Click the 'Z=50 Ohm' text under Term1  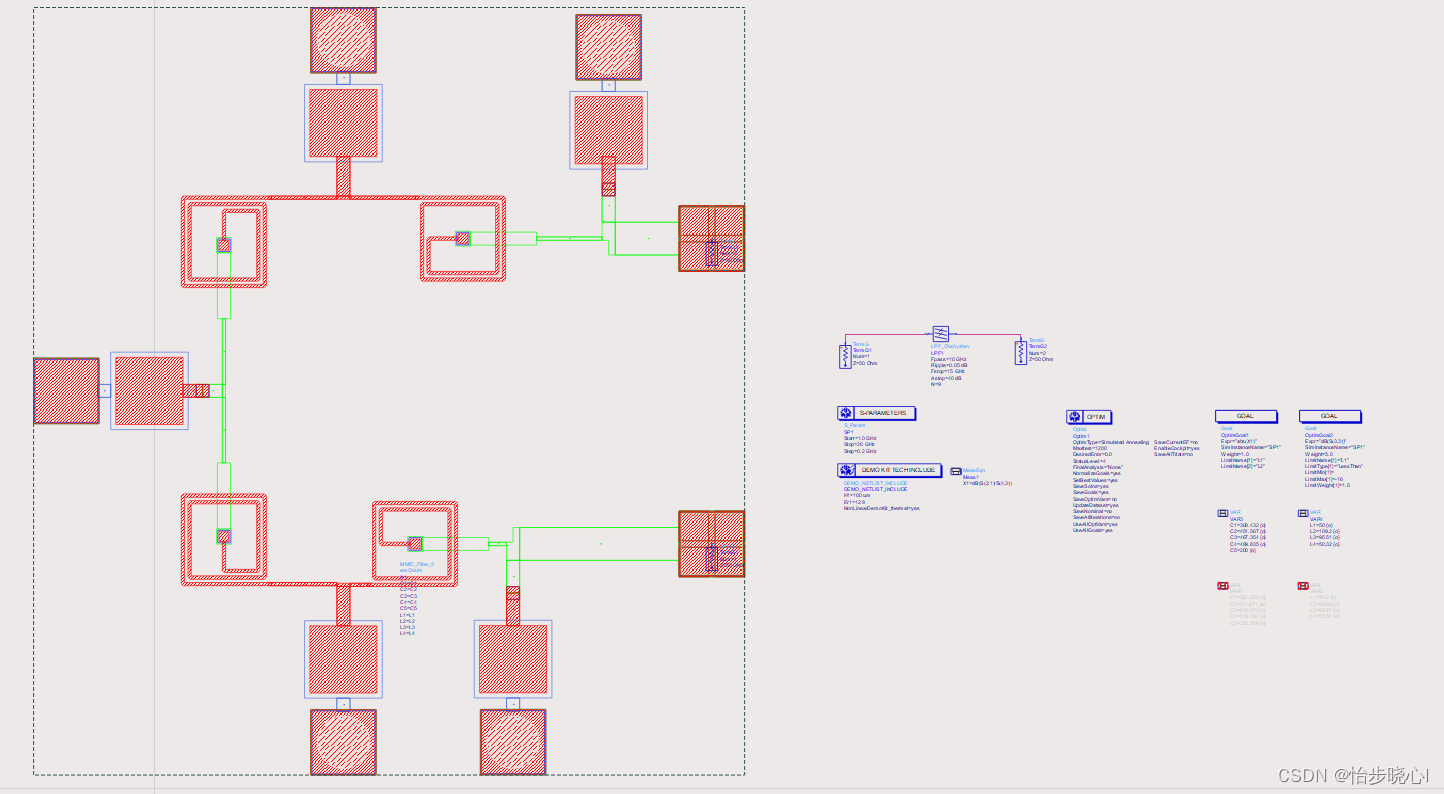tap(865, 363)
